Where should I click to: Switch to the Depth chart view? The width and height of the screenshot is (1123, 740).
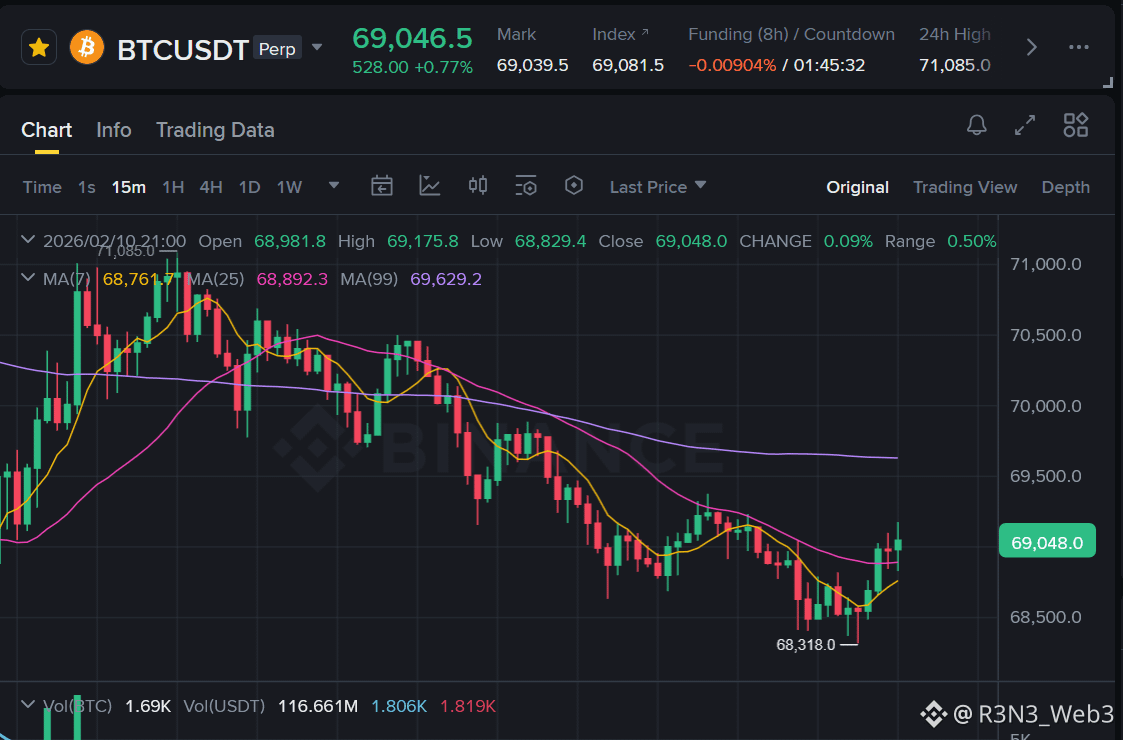tap(1066, 187)
